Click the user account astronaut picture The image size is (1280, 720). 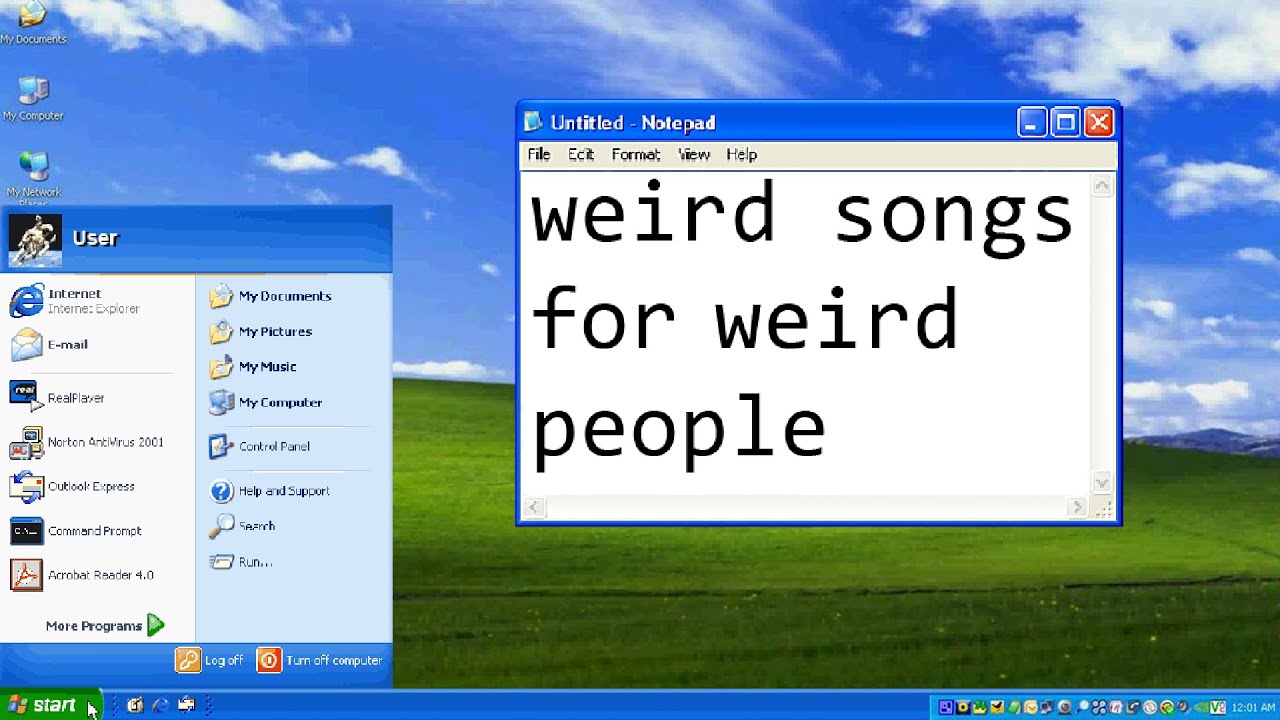point(35,240)
